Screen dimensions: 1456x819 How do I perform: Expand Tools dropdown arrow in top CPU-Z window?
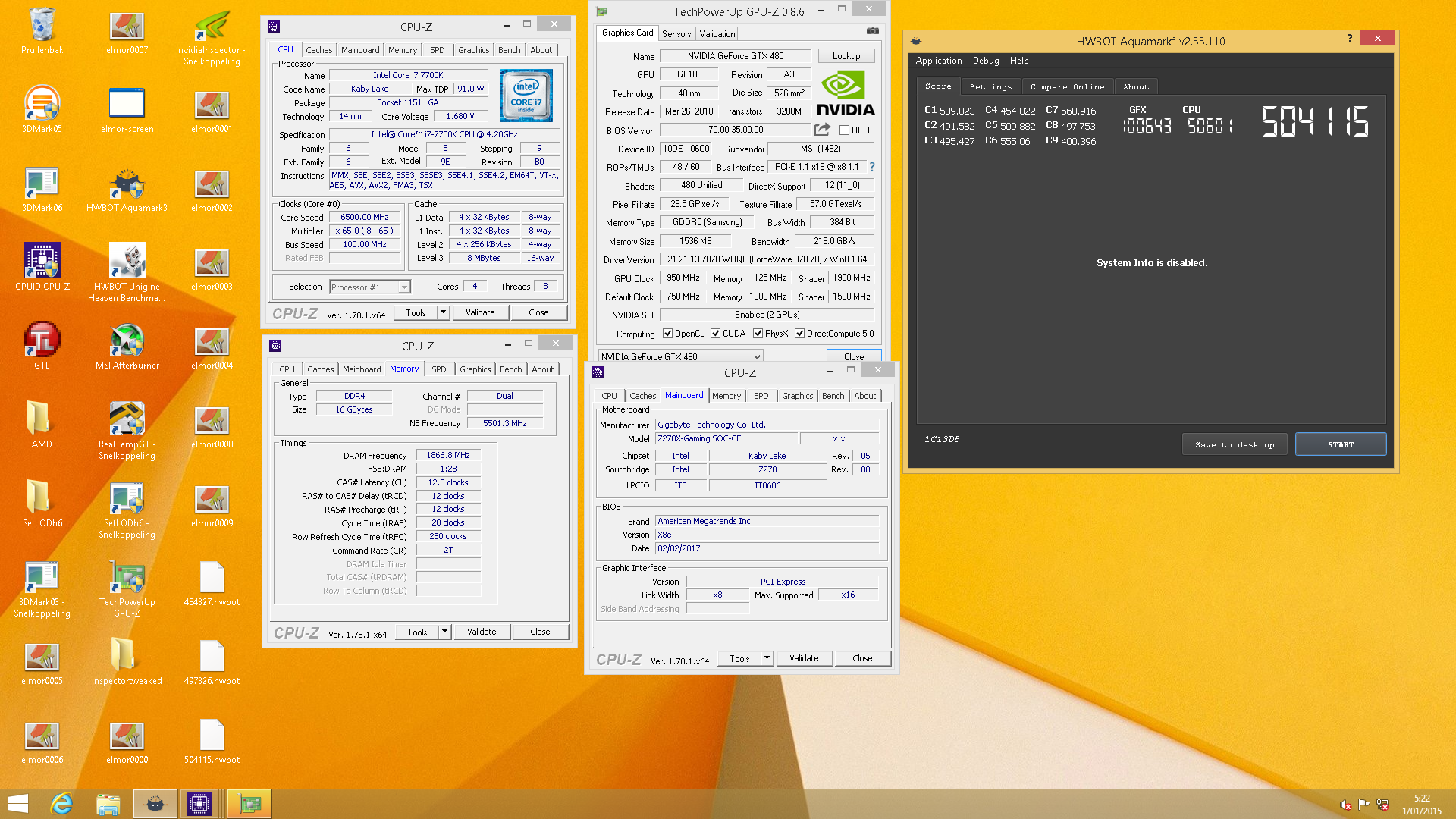(444, 312)
